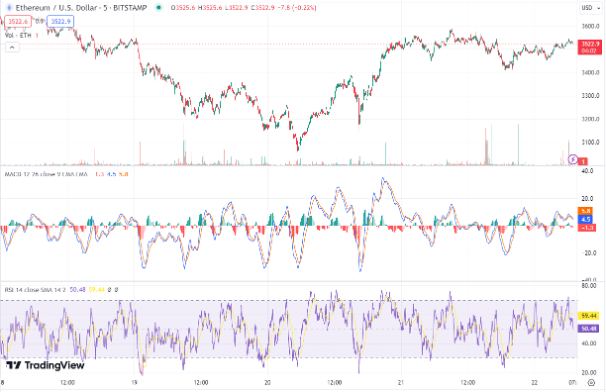Click the orange 5.8 MACD axis label
Viewport: 606px width, 392px height.
click(x=586, y=211)
